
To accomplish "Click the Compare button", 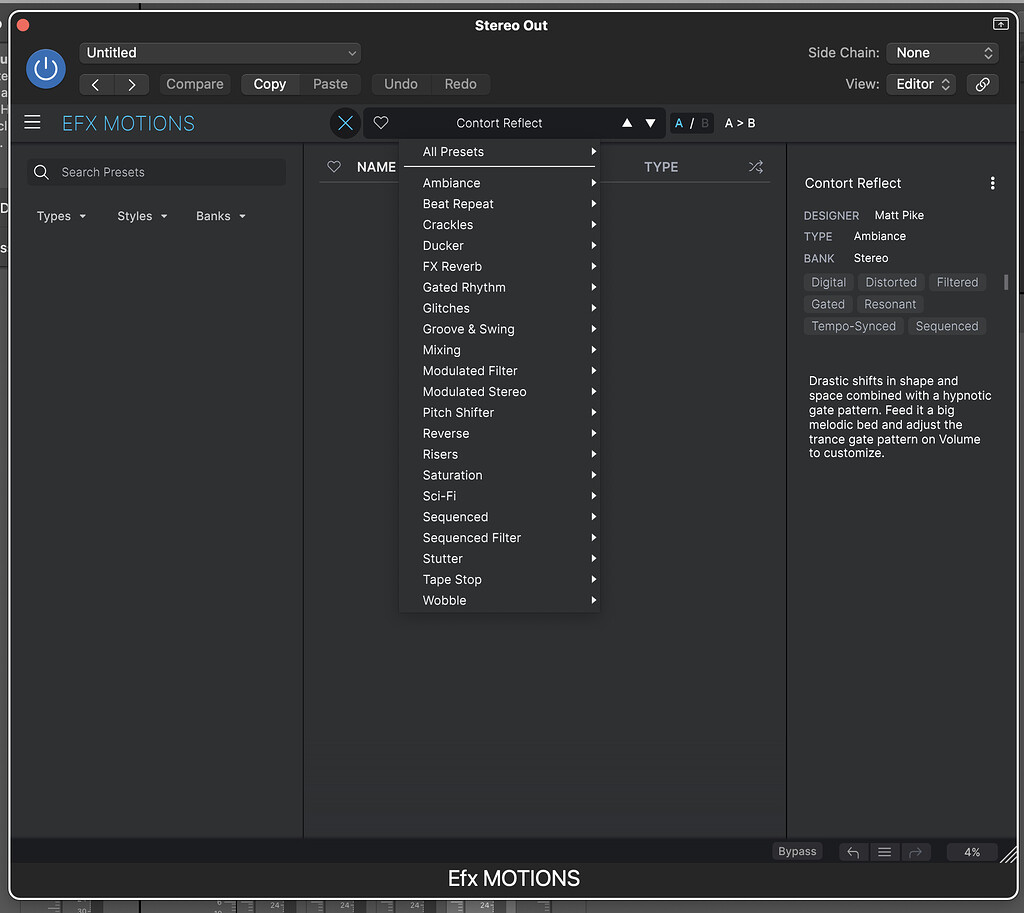I will (195, 84).
